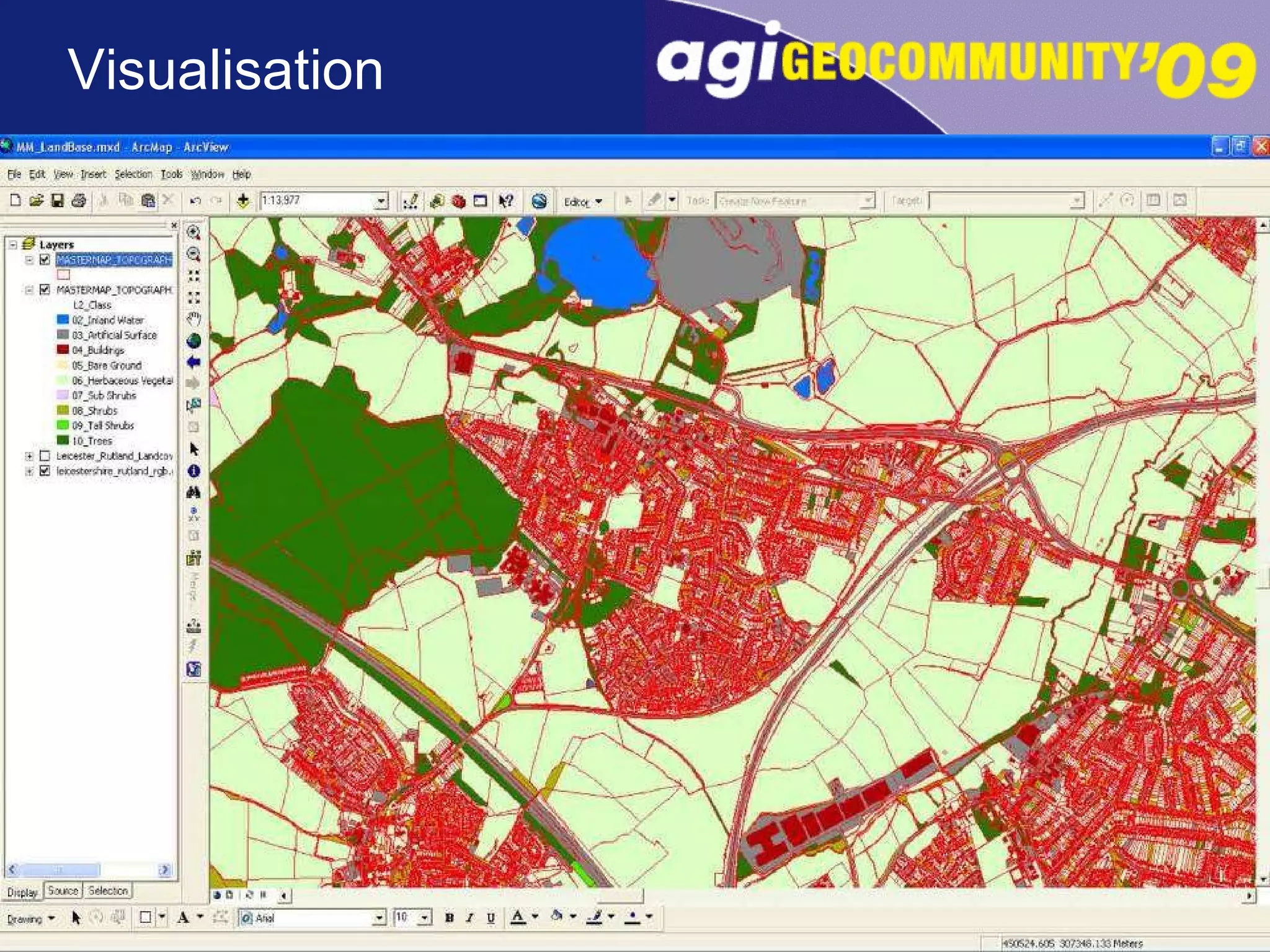Open the map scale dropdown

381,201
